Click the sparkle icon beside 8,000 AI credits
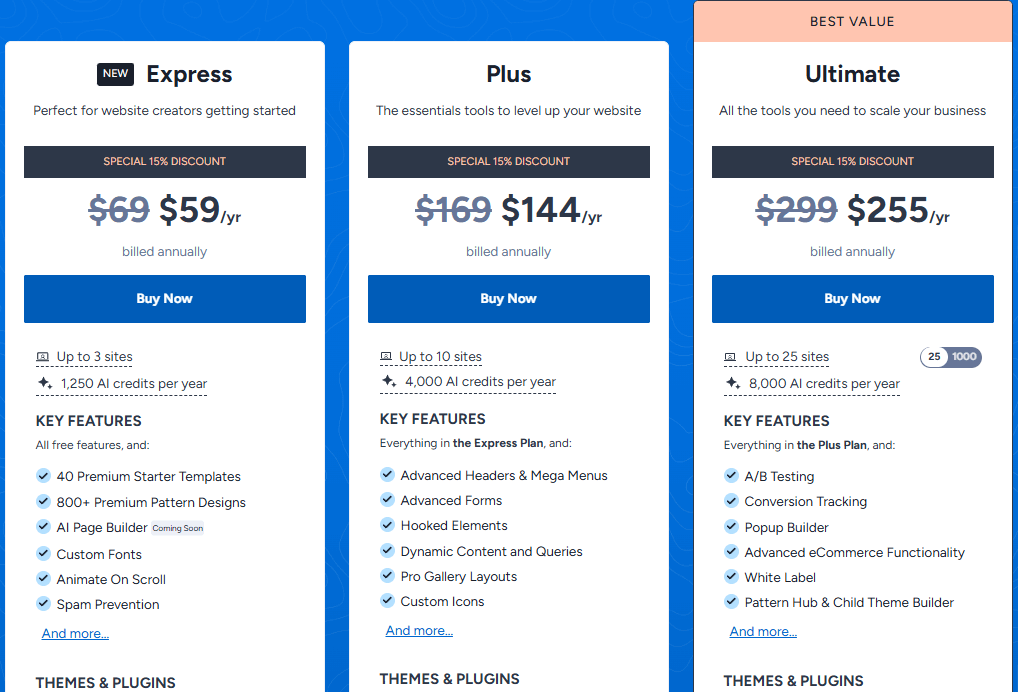This screenshot has height=692, width=1018. click(x=732, y=383)
